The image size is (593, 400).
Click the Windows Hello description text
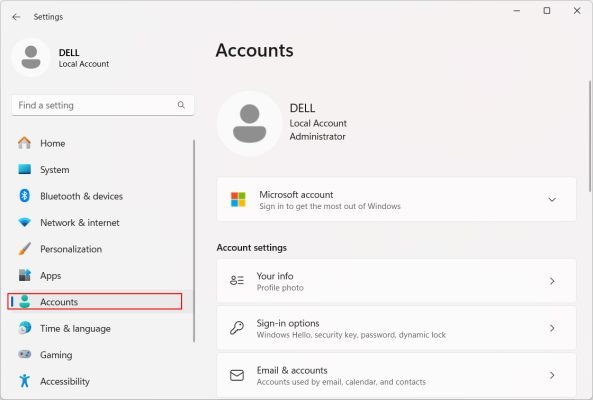click(x=351, y=335)
